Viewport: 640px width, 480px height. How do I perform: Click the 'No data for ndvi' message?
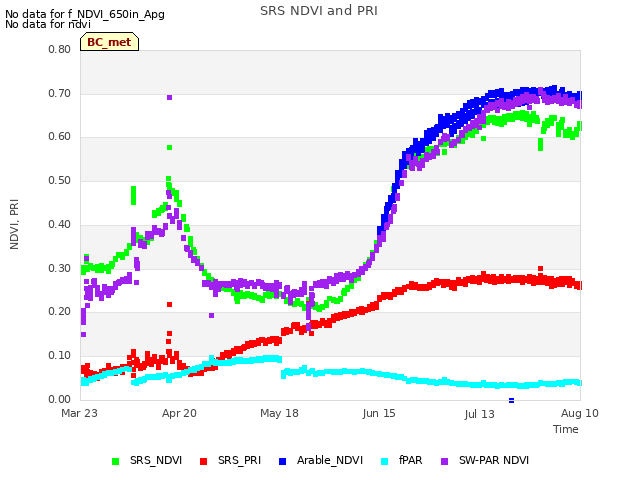point(48,24)
